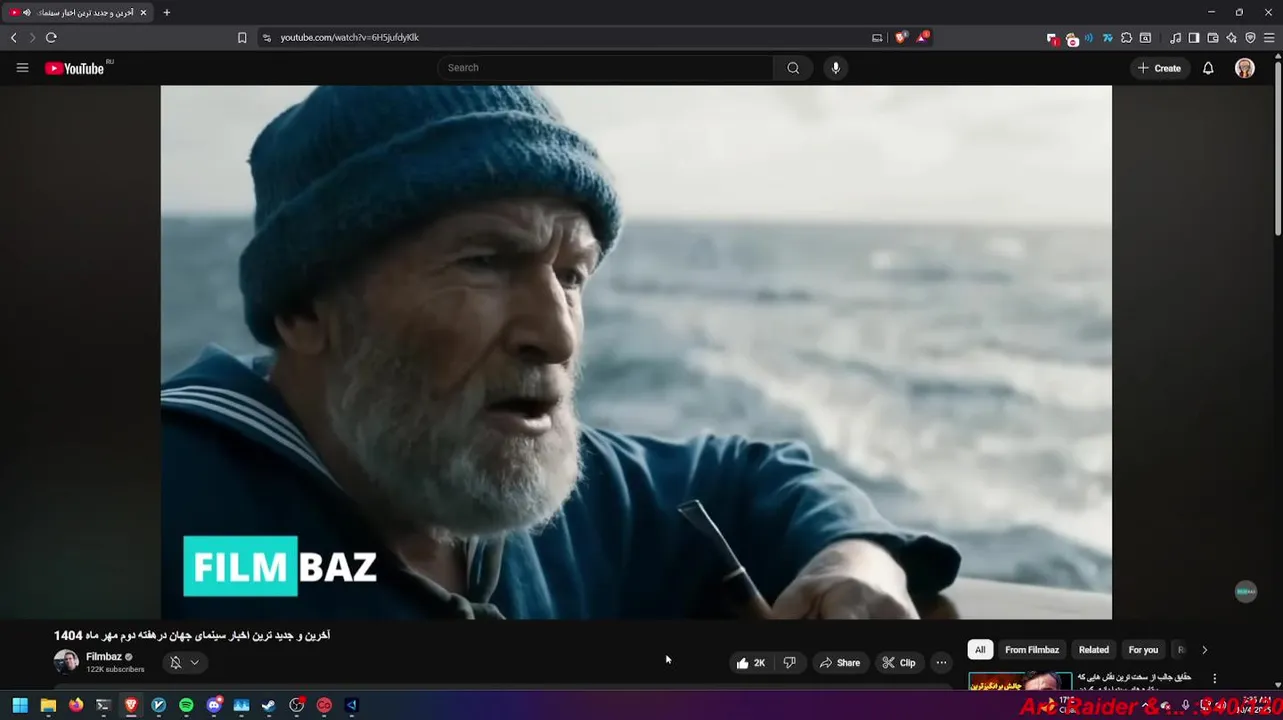
Task: Open first suggested video thumbnail
Action: pos(1020,682)
